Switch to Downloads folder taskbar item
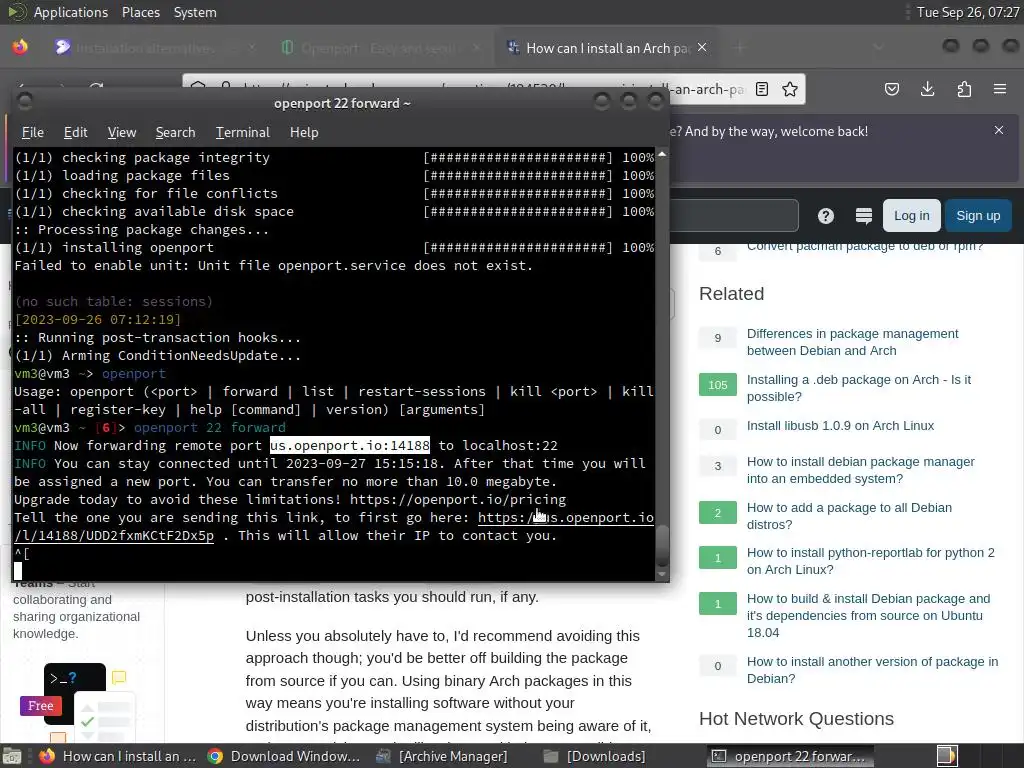The height and width of the screenshot is (768, 1024). click(596, 756)
